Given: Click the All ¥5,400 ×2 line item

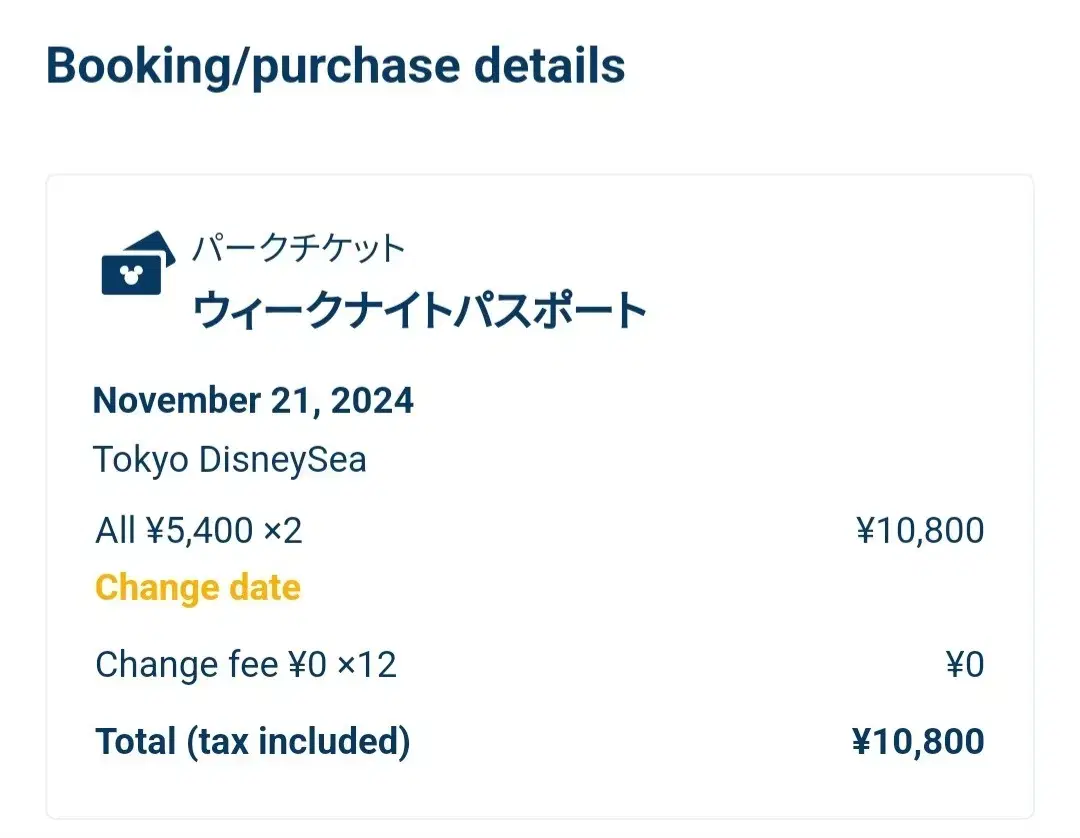Looking at the screenshot, I should 198,531.
